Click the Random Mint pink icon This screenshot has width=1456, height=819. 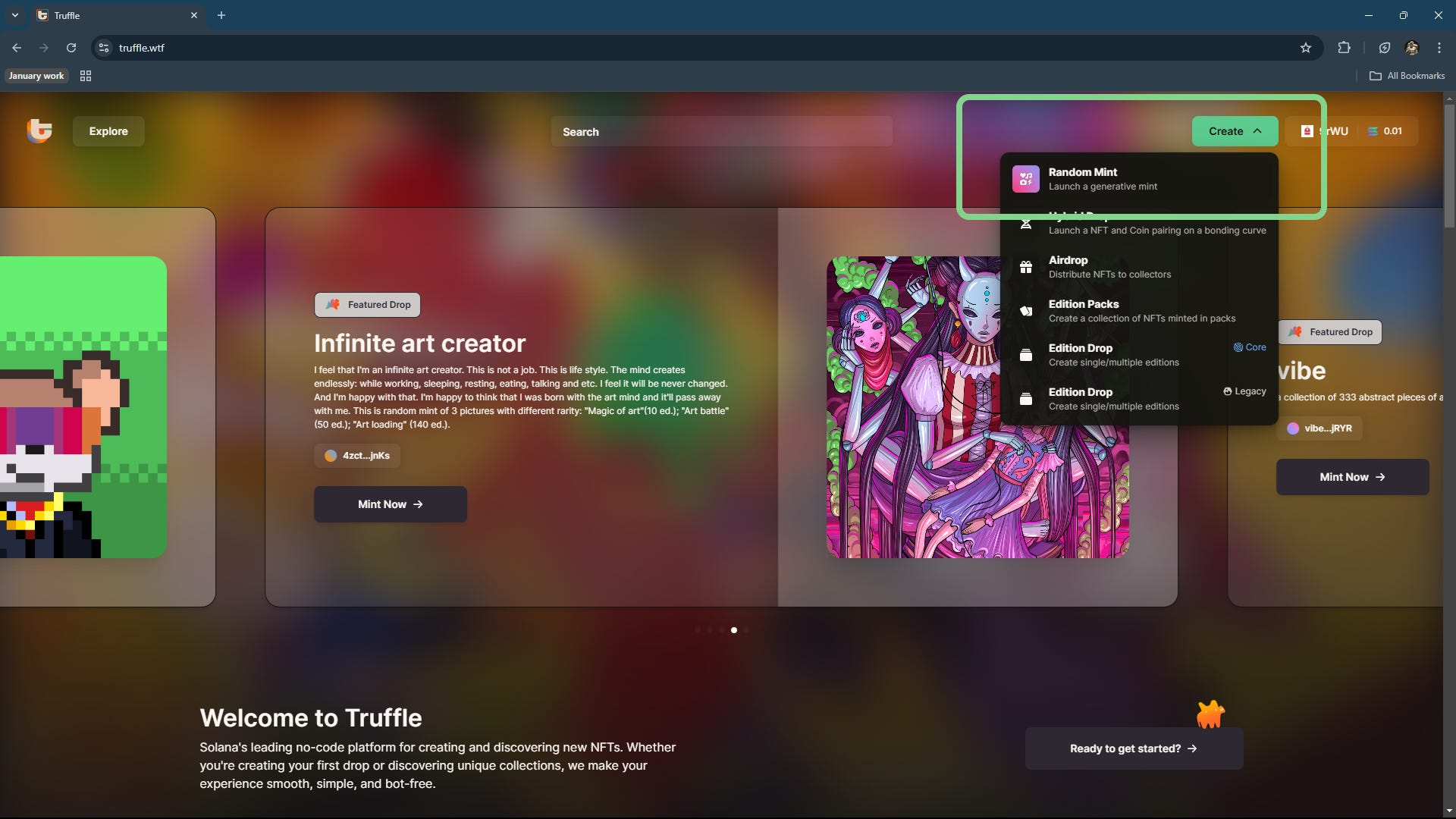[1025, 179]
